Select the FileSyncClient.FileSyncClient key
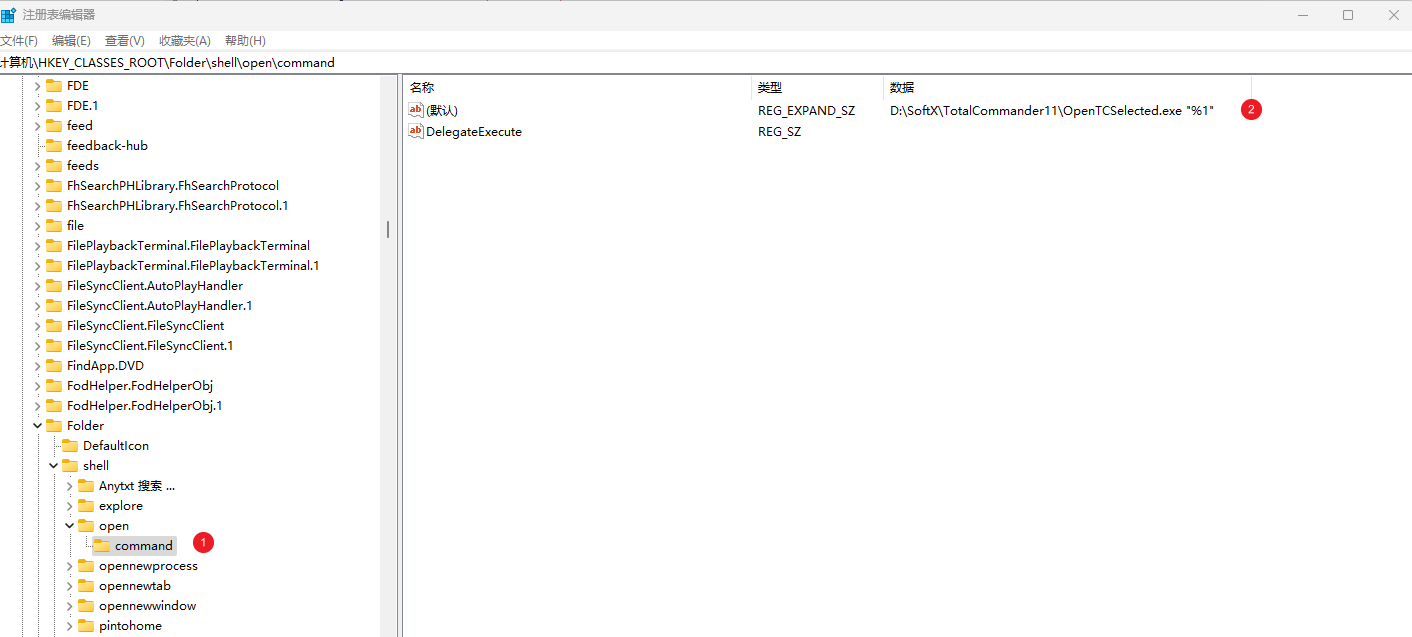Image resolution: width=1412 pixels, height=637 pixels. [145, 326]
